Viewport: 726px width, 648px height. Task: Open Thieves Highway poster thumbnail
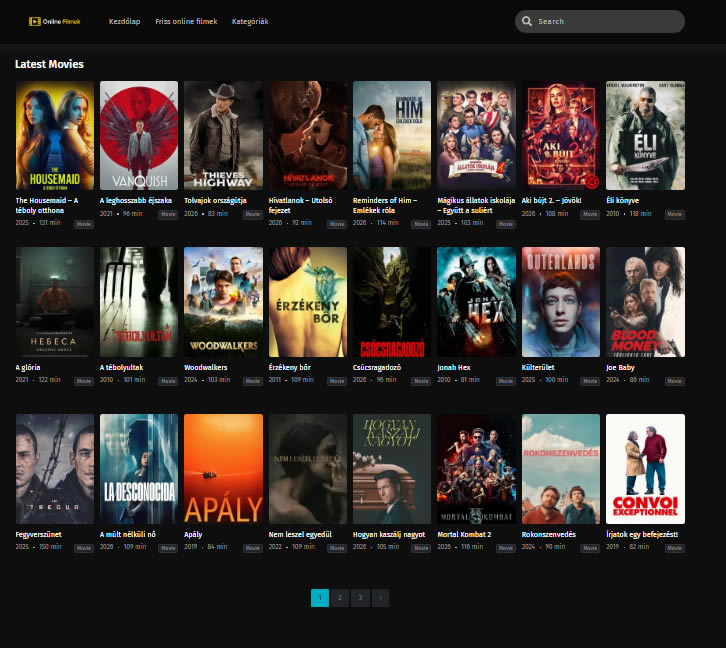[x=223, y=136]
